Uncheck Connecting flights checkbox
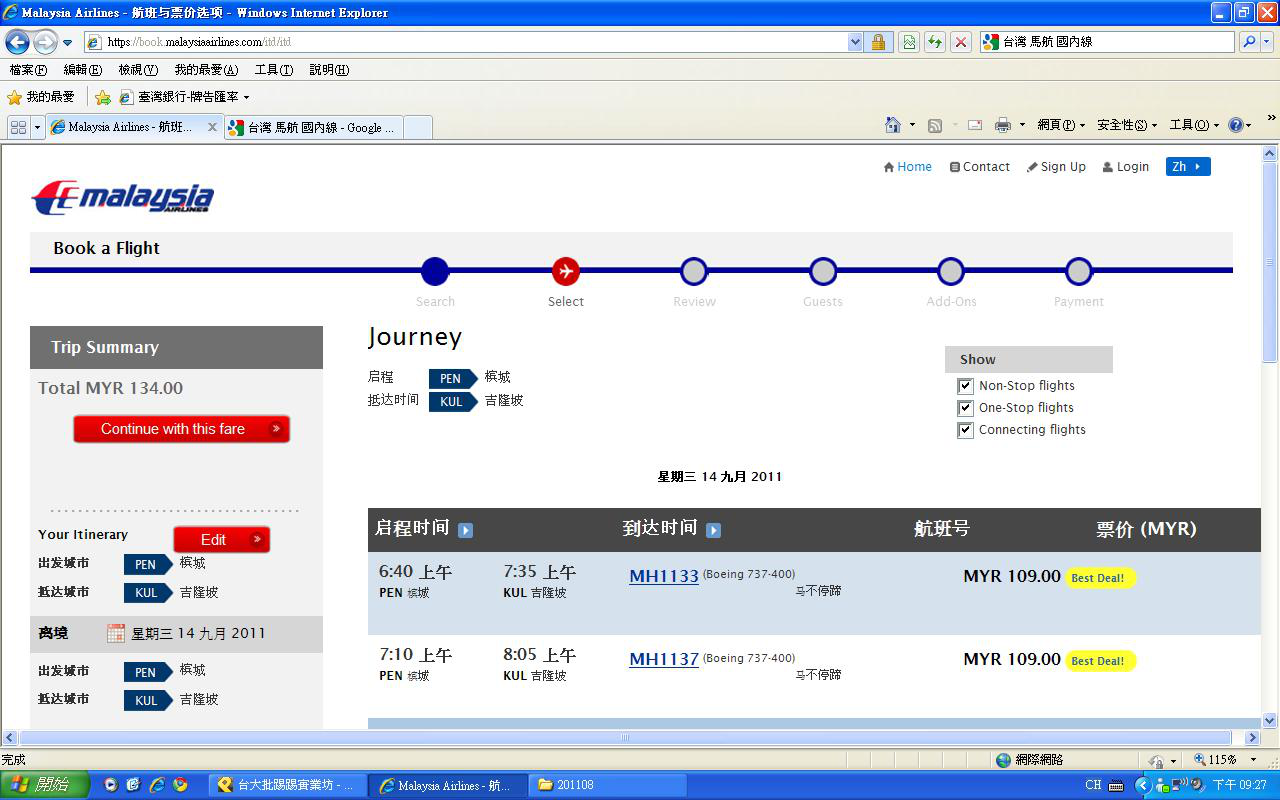This screenshot has height=800, width=1280. point(965,430)
